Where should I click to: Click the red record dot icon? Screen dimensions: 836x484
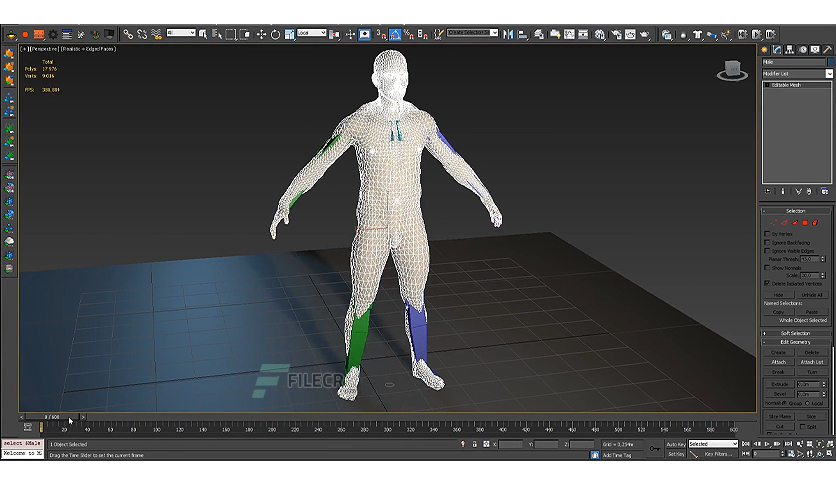point(25,35)
